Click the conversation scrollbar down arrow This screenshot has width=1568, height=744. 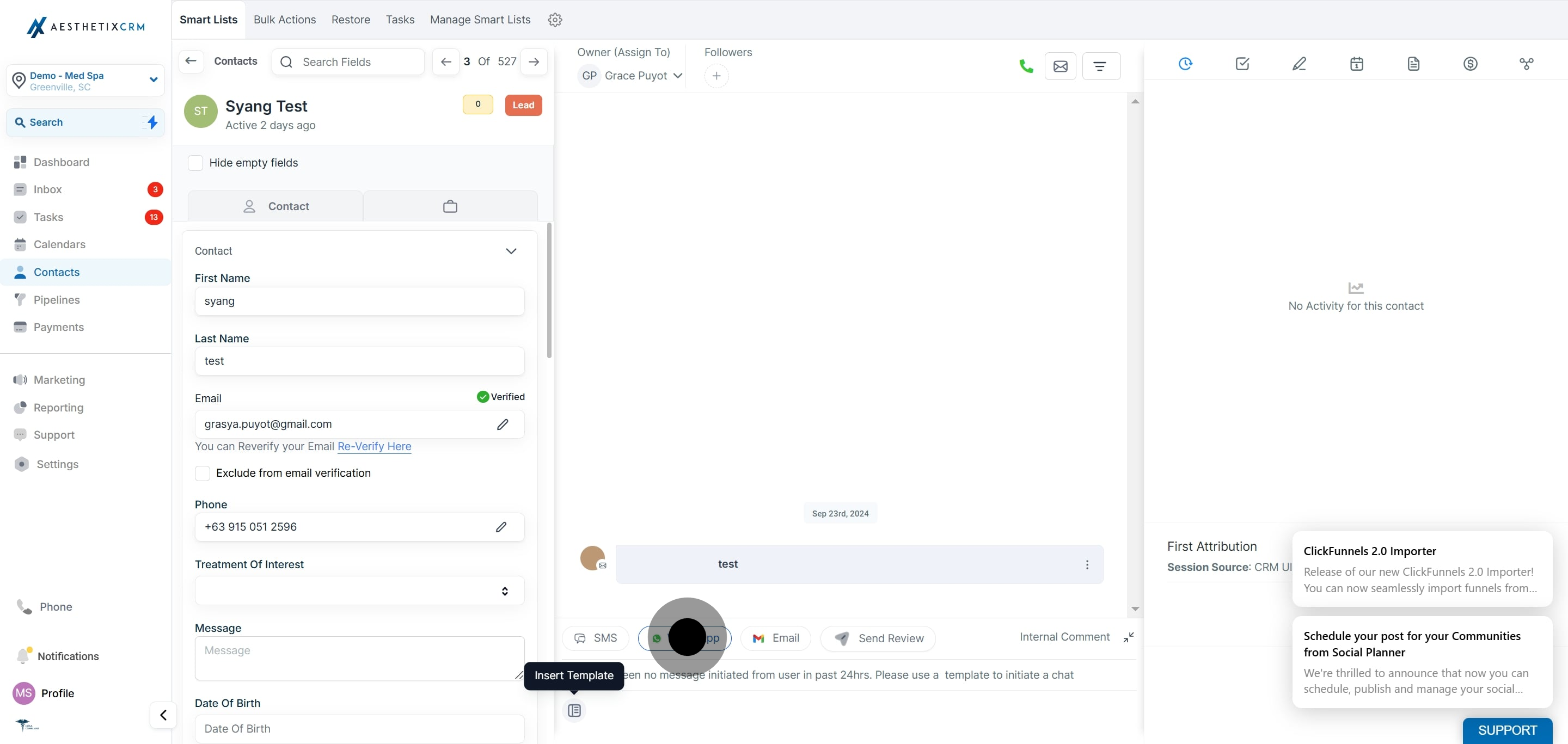click(x=1135, y=609)
